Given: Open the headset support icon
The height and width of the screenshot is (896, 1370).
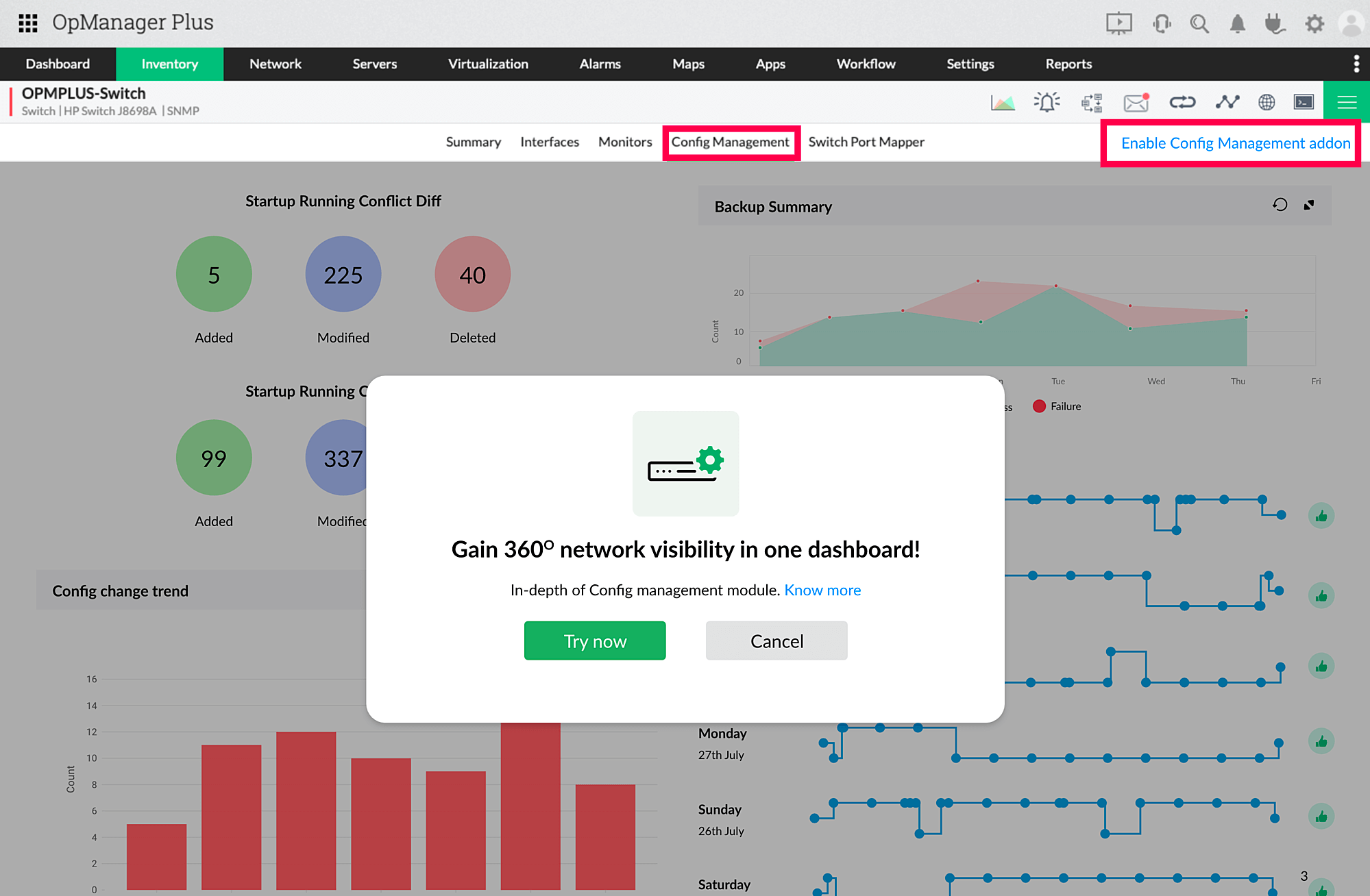Looking at the screenshot, I should pyautogui.click(x=1162, y=24).
